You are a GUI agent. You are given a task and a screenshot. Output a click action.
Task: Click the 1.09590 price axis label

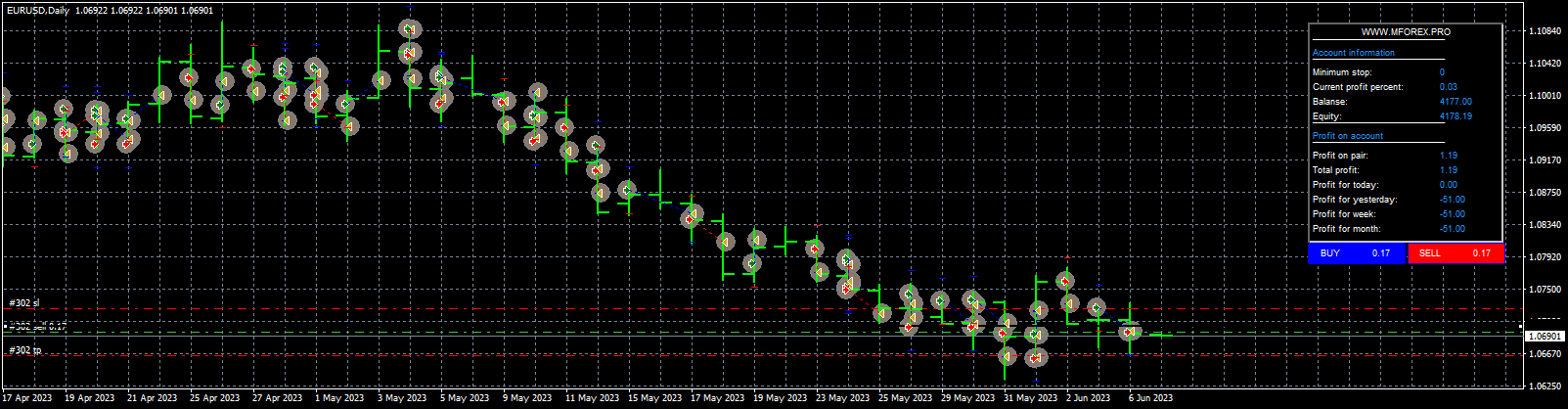pyautogui.click(x=1545, y=128)
